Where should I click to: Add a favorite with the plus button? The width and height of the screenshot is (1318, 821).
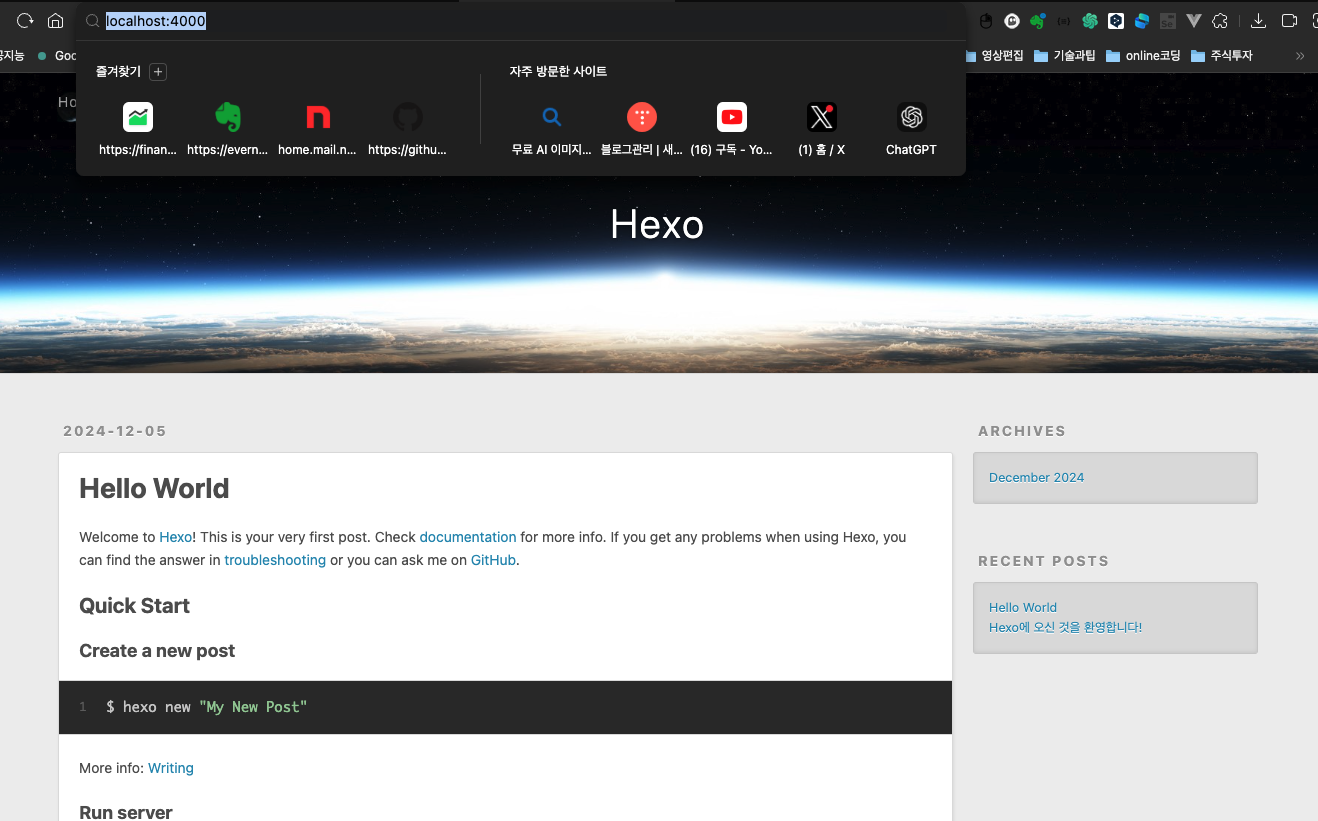pyautogui.click(x=158, y=72)
